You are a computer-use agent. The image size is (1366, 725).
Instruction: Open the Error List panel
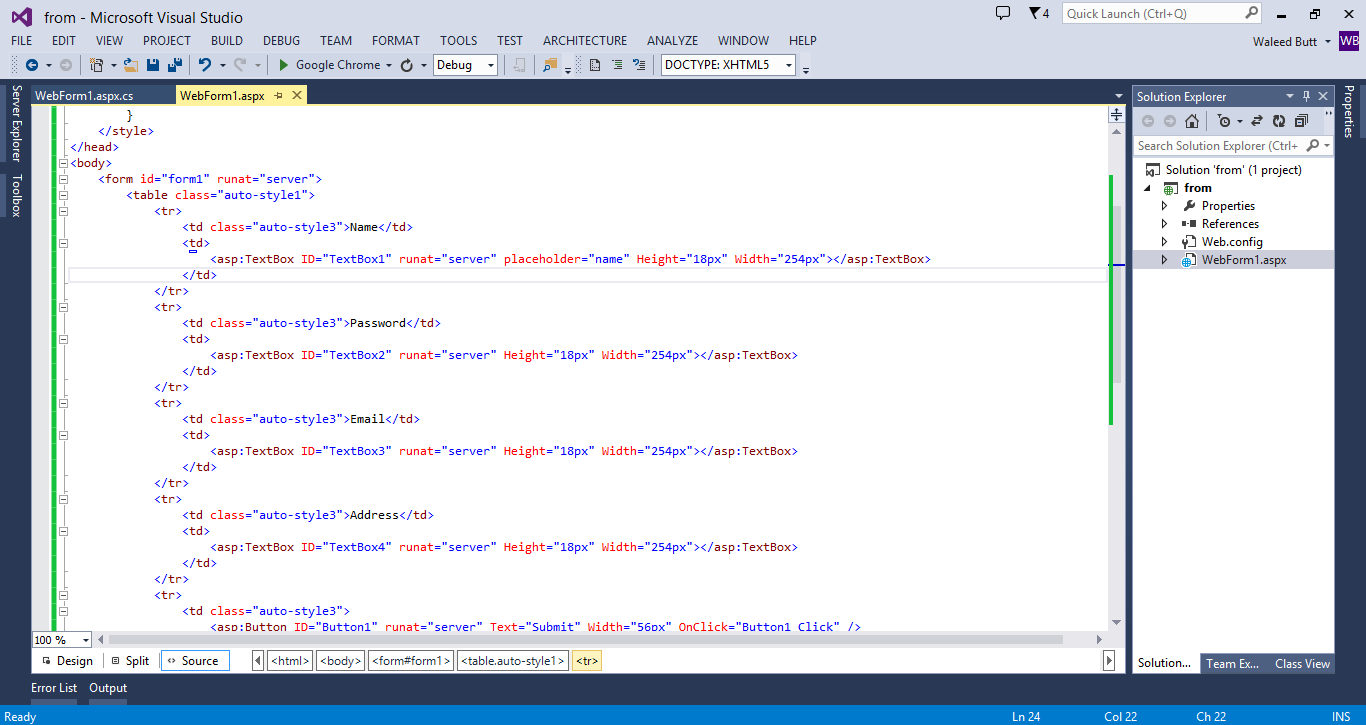[53, 687]
